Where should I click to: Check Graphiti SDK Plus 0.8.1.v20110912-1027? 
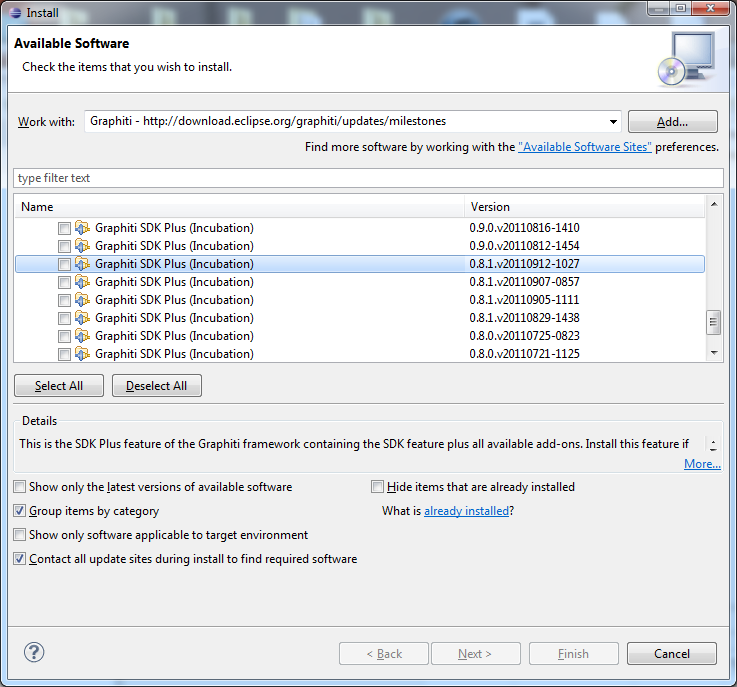tap(64, 264)
